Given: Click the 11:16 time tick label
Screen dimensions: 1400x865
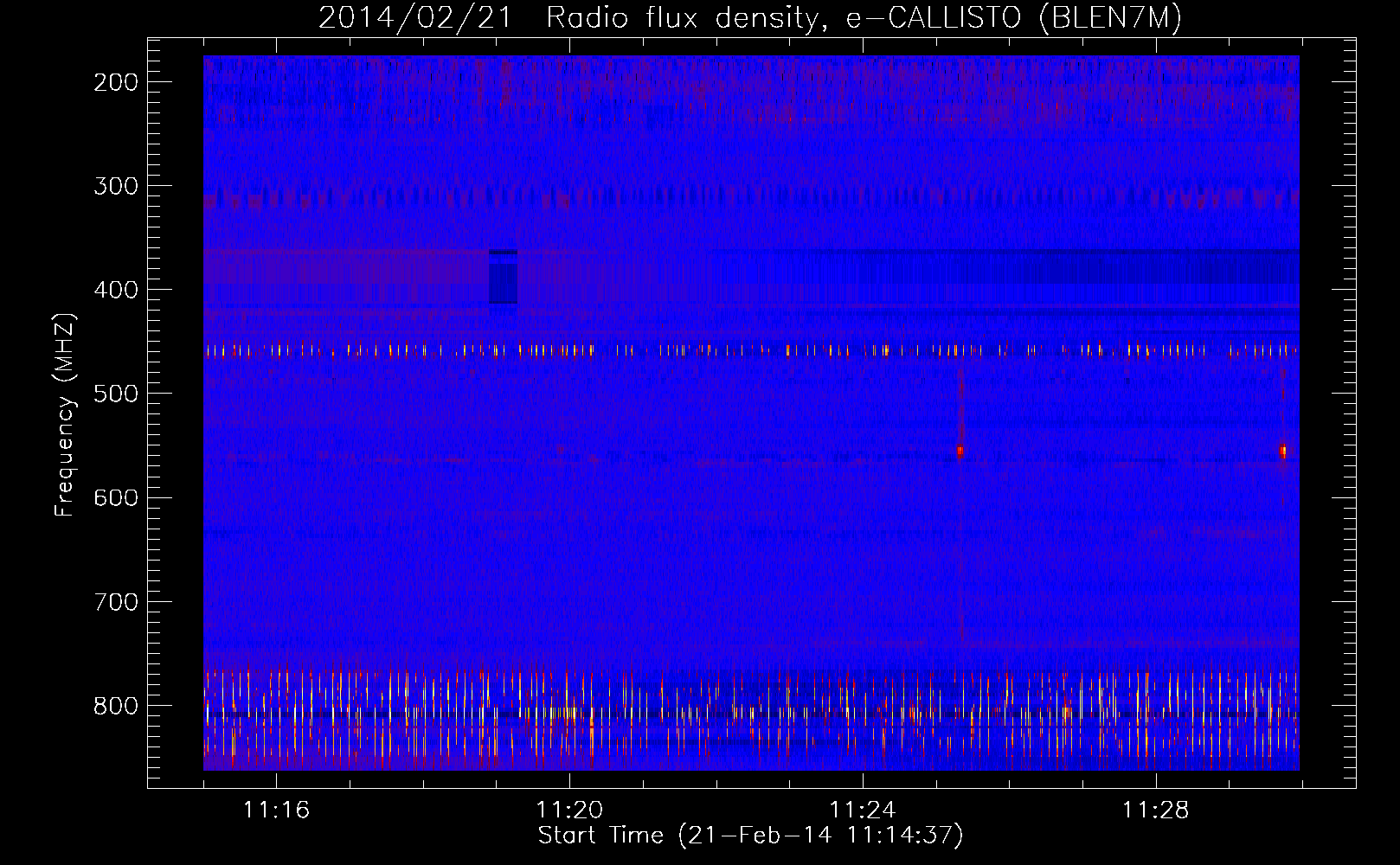Looking at the screenshot, I should point(276,810).
